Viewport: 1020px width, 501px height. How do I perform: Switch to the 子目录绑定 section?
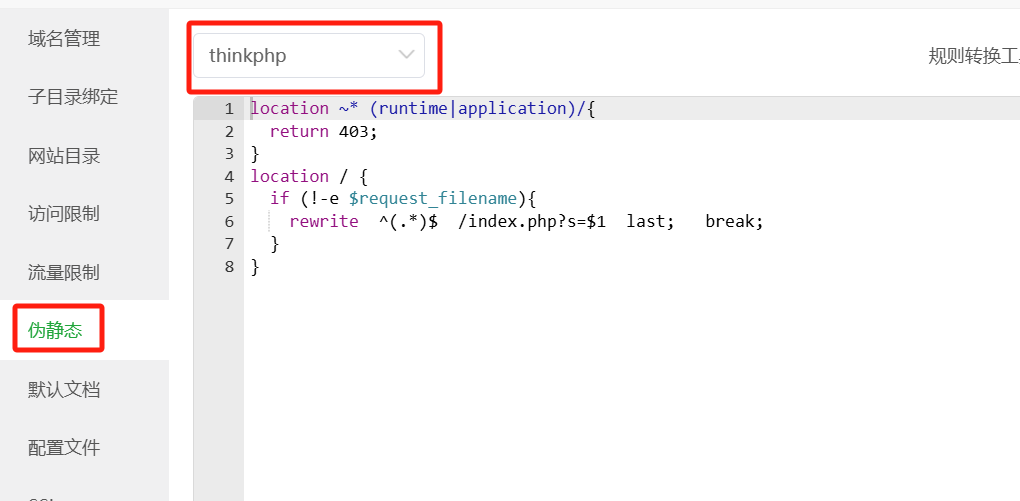coord(73,97)
